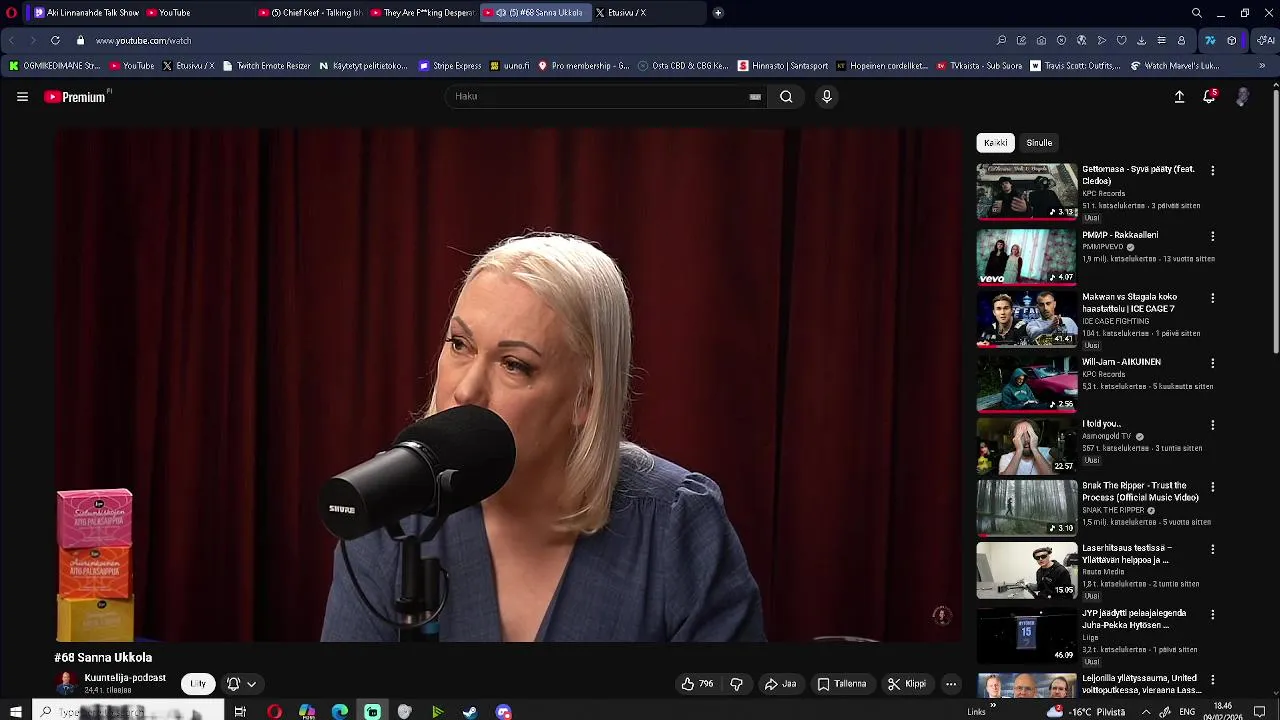Image resolution: width=1280 pixels, height=720 pixels.
Task: Switch to Etusivu / X browser tab
Action: click(650, 13)
